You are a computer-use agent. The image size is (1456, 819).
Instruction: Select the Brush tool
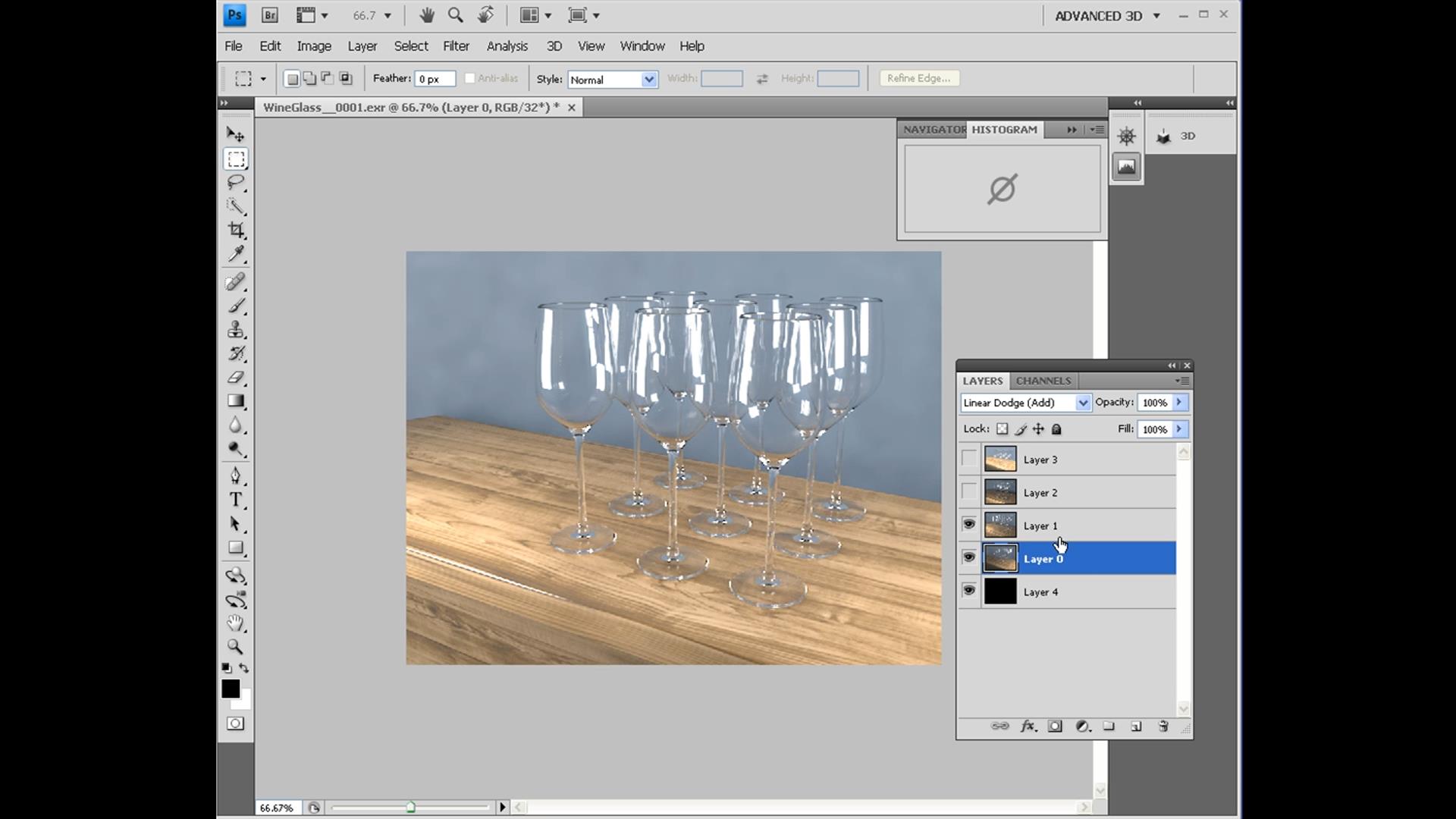tap(236, 306)
